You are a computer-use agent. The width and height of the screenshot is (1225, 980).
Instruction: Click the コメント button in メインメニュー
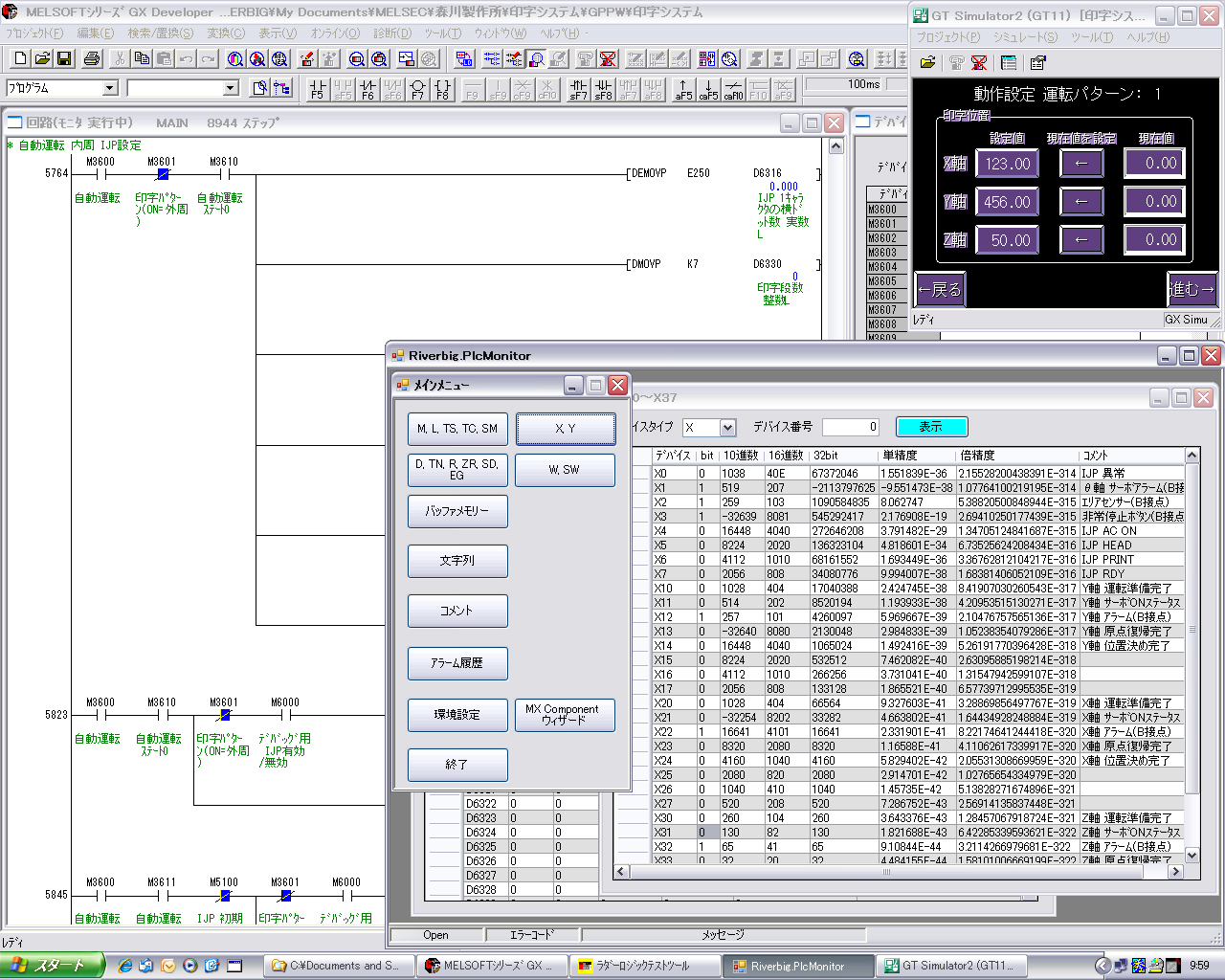point(457,611)
